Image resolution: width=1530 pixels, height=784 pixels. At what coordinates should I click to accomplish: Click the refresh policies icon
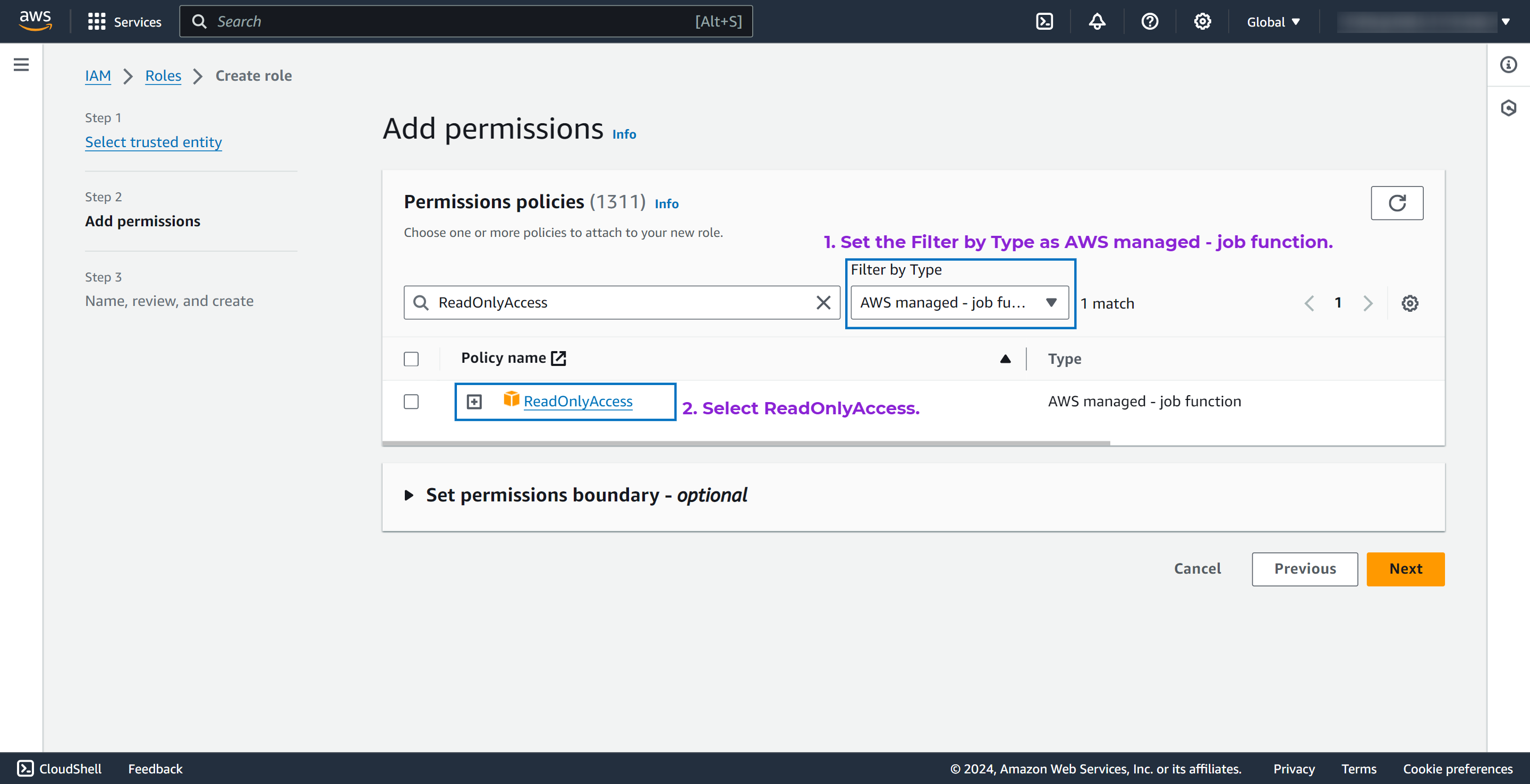pyautogui.click(x=1397, y=203)
